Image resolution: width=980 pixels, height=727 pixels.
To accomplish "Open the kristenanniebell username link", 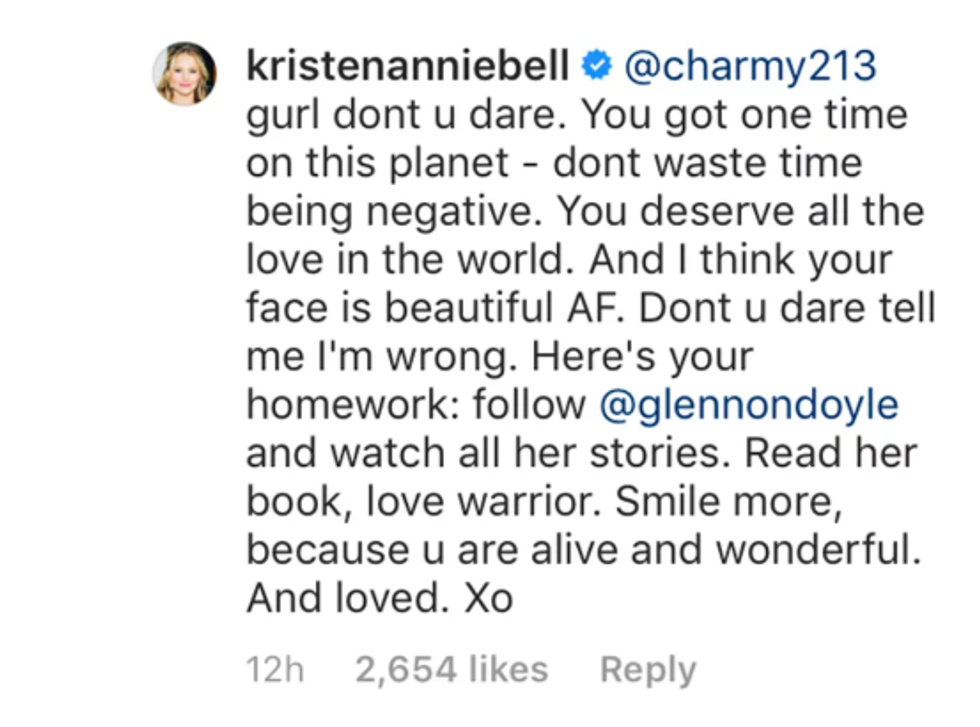I will (408, 67).
